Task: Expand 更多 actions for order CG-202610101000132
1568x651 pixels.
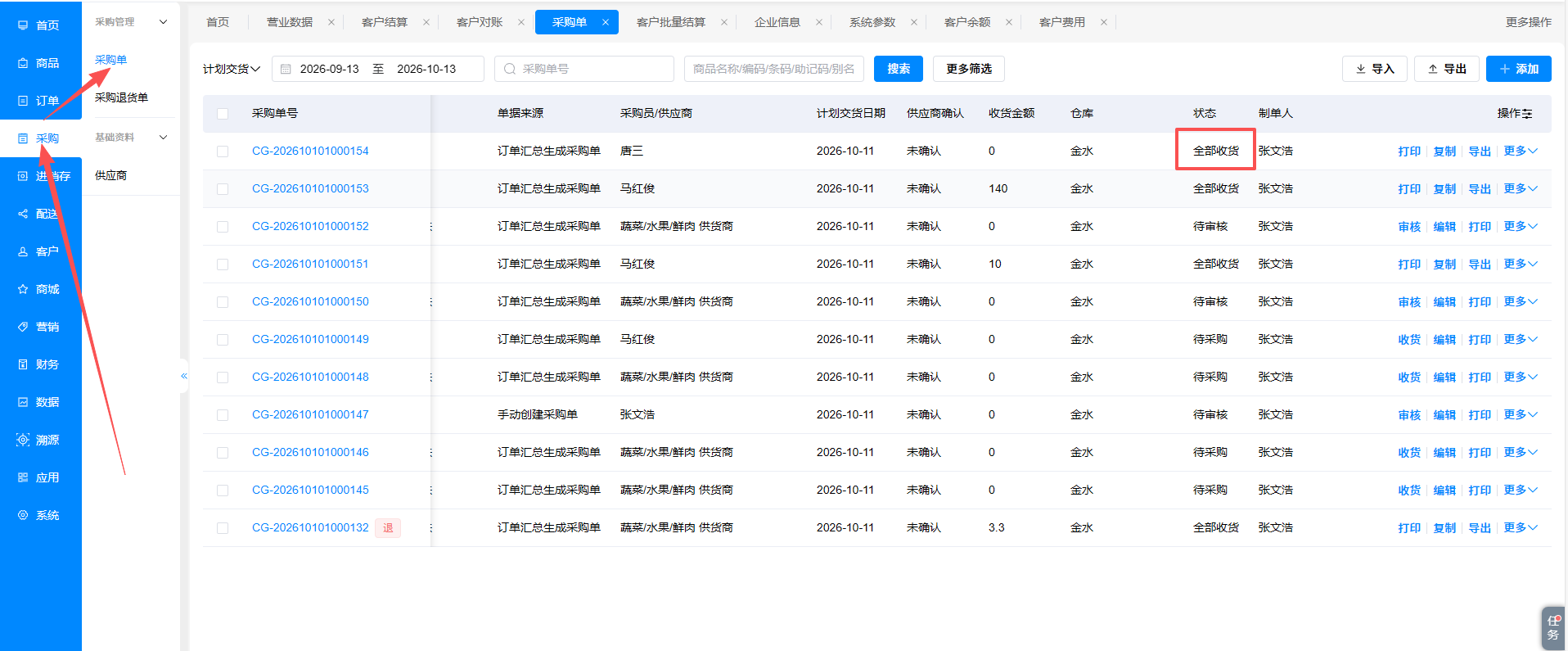Action: [x=1521, y=527]
